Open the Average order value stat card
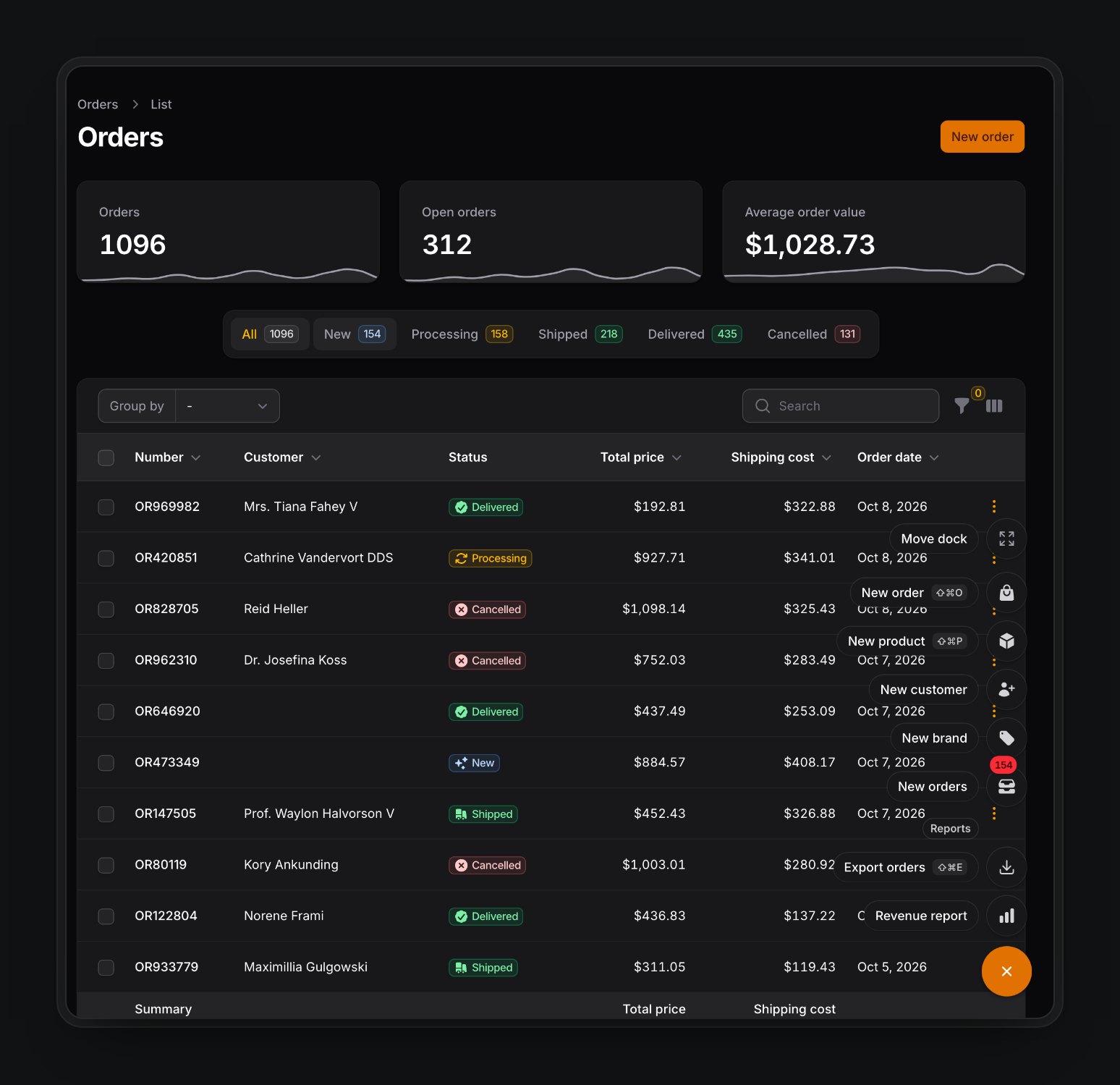Screen dimensions: 1120x1085 873,232
